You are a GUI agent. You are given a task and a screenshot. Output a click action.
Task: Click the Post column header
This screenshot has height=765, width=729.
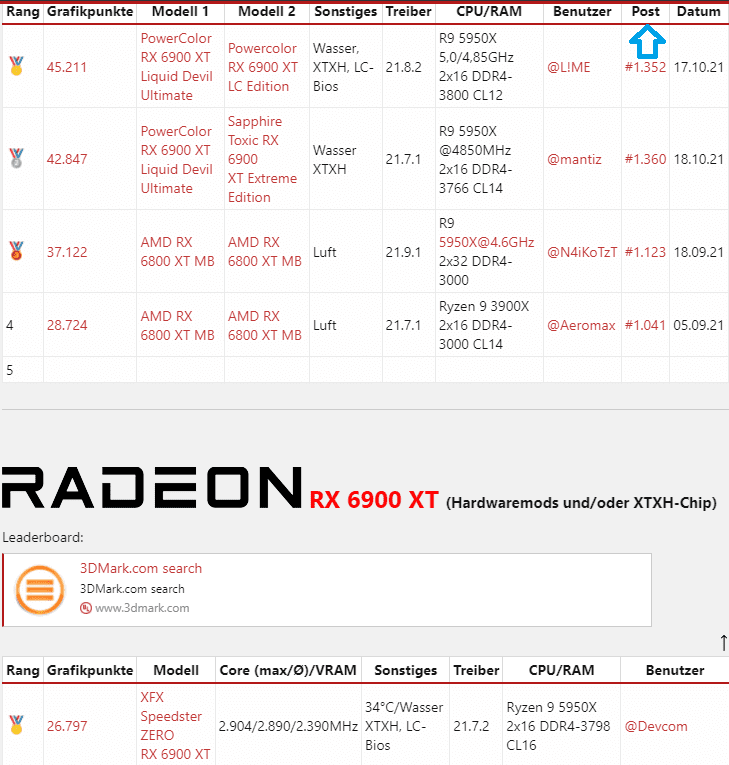click(x=646, y=11)
